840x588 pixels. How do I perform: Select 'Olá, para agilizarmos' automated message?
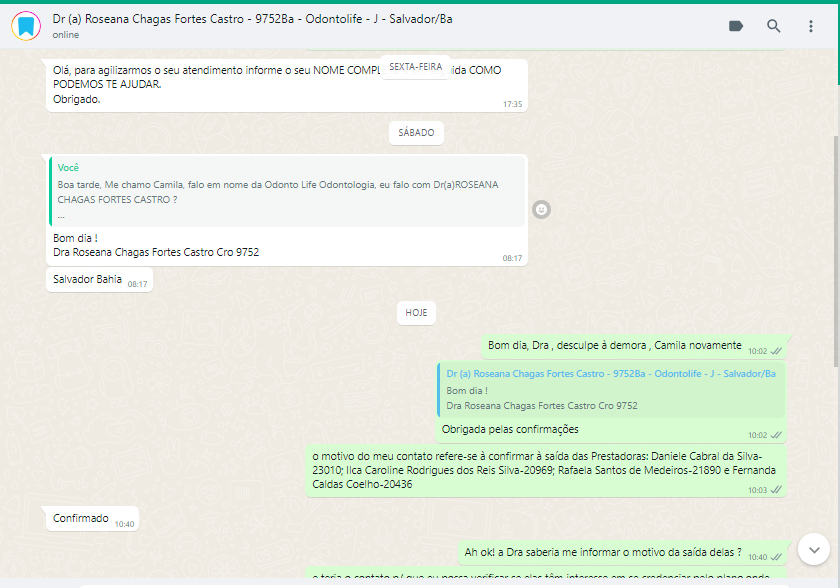point(287,85)
